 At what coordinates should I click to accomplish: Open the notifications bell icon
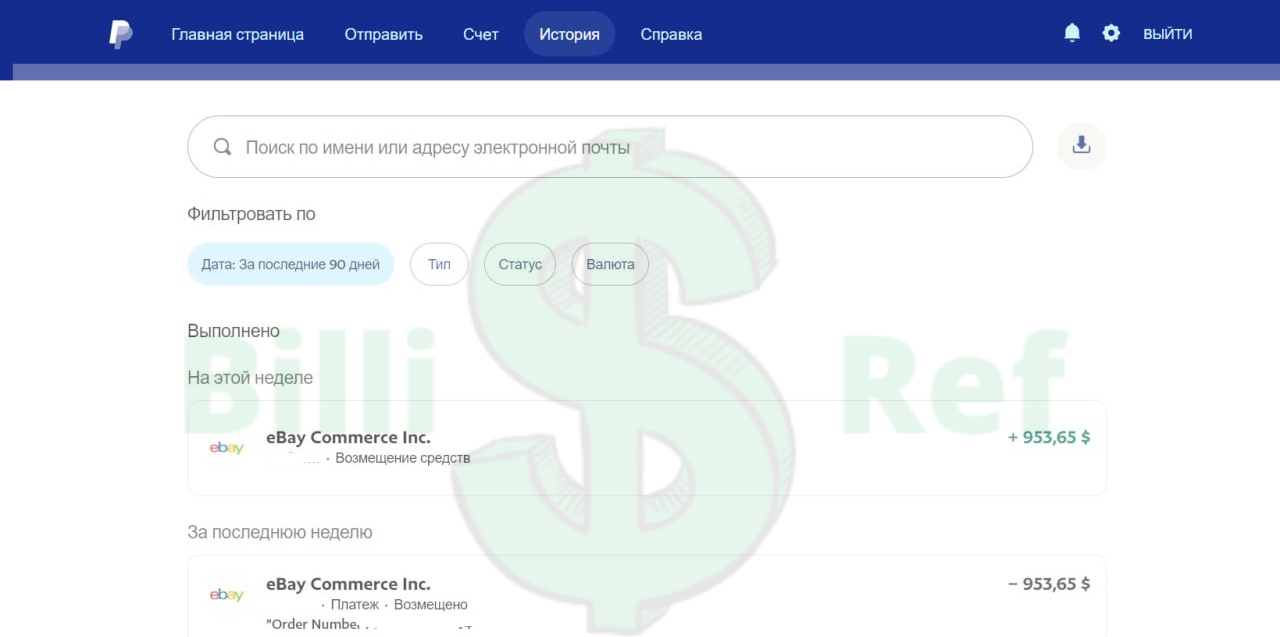[x=1072, y=33]
